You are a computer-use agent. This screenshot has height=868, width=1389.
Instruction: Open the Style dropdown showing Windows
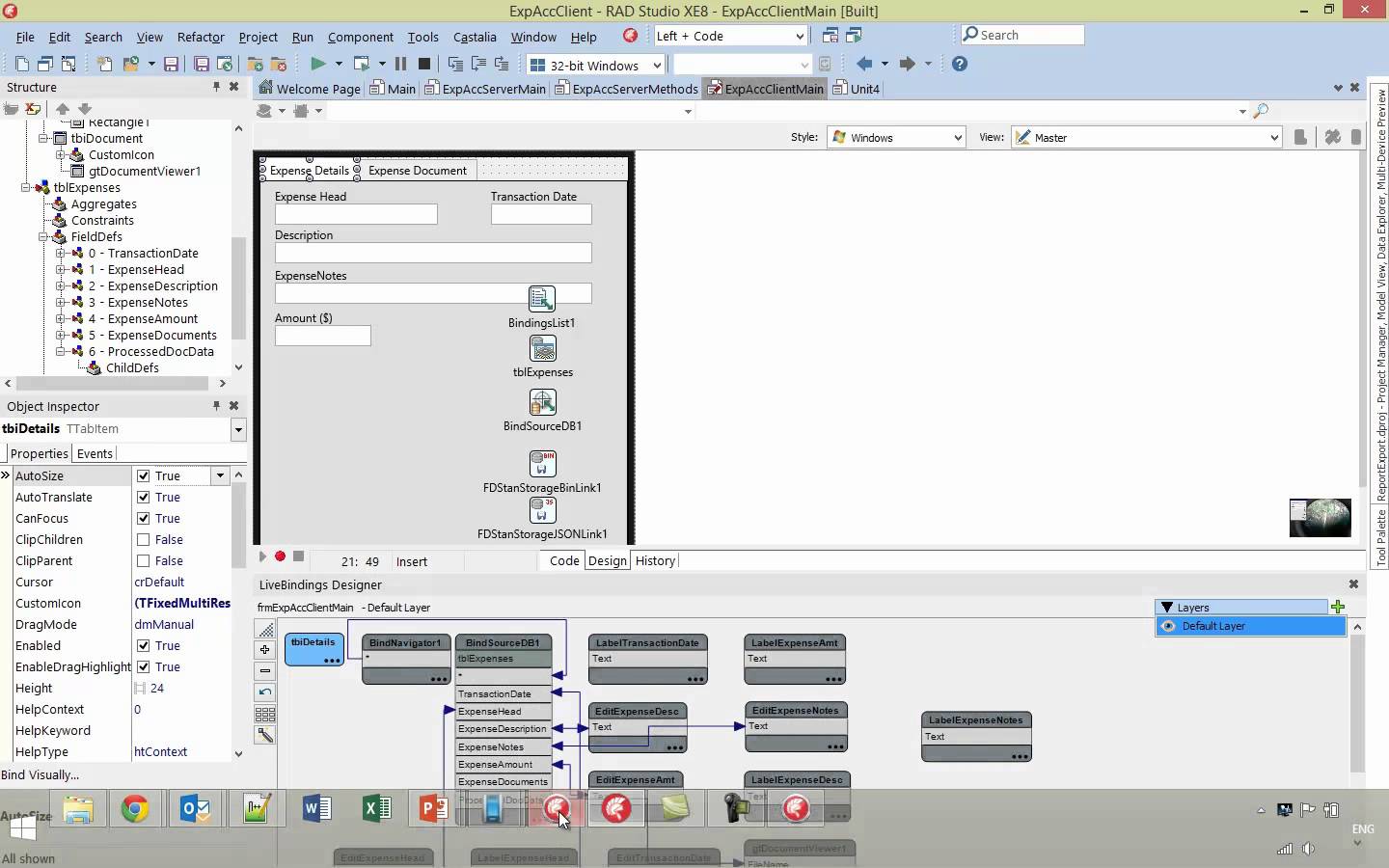click(897, 138)
